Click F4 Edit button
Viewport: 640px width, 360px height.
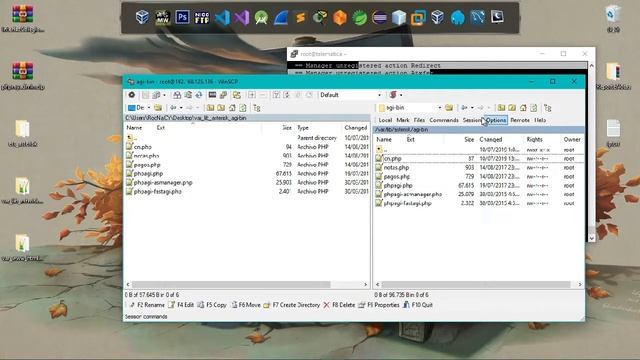[x=181, y=305]
